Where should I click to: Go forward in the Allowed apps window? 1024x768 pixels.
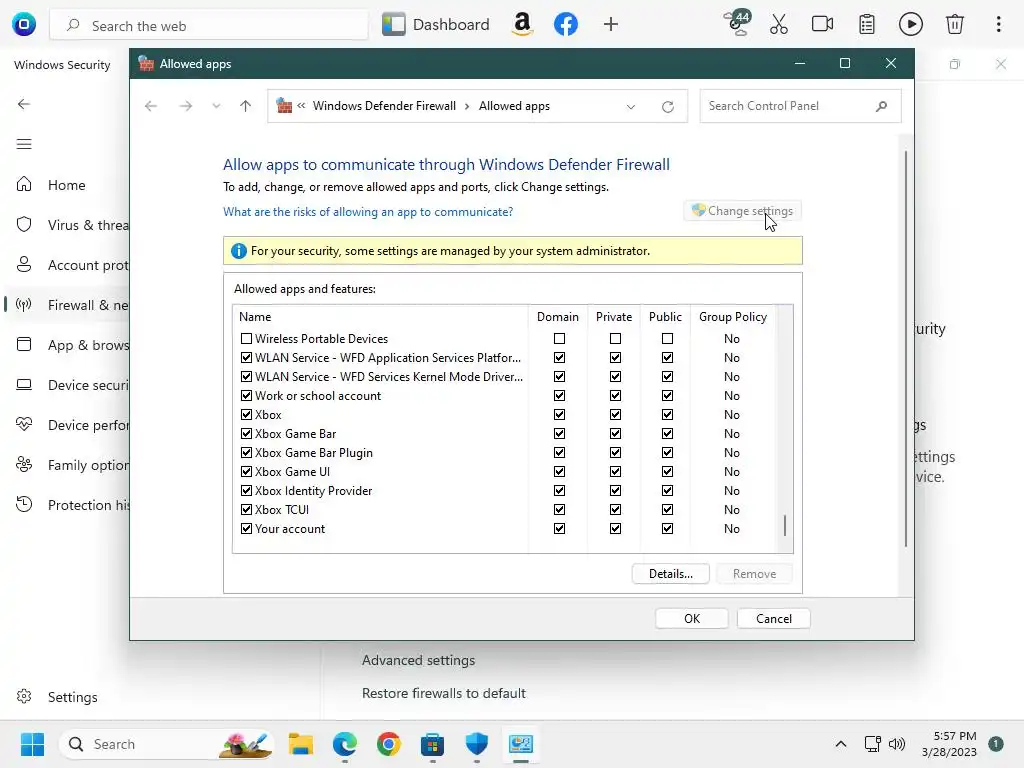(186, 106)
